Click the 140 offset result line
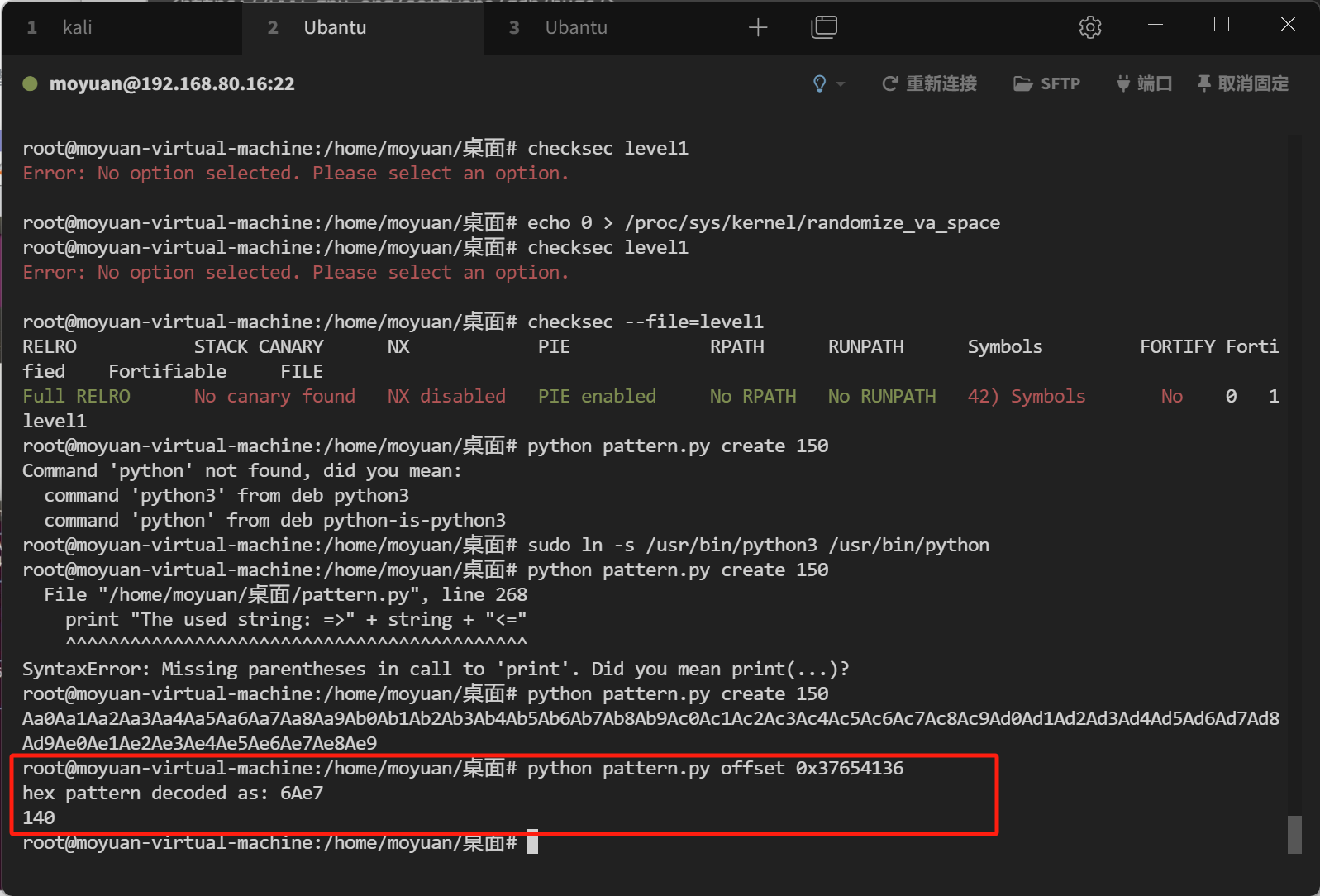The width and height of the screenshot is (1320, 896). pos(39,817)
